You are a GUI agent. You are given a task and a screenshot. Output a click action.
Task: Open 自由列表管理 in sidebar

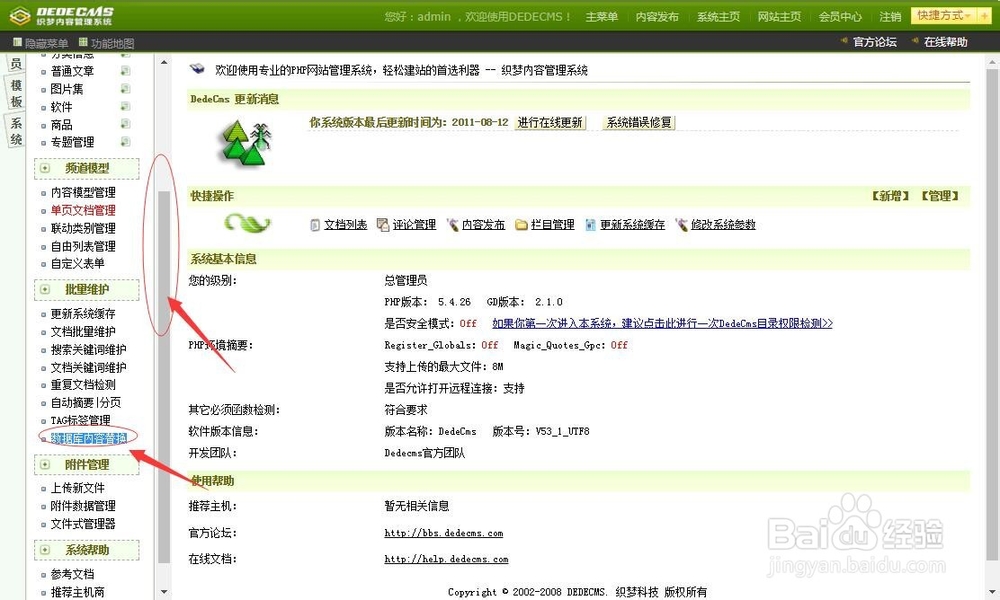pyautogui.click(x=83, y=246)
